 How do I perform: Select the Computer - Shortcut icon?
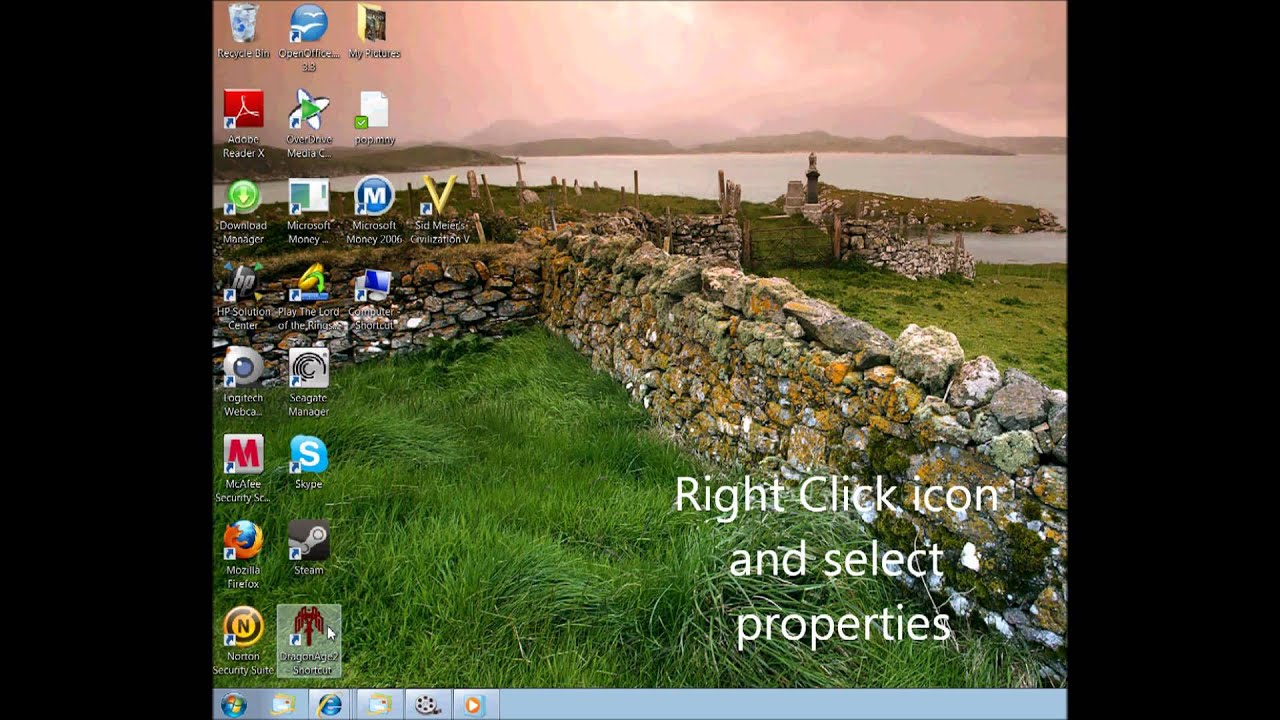374,296
